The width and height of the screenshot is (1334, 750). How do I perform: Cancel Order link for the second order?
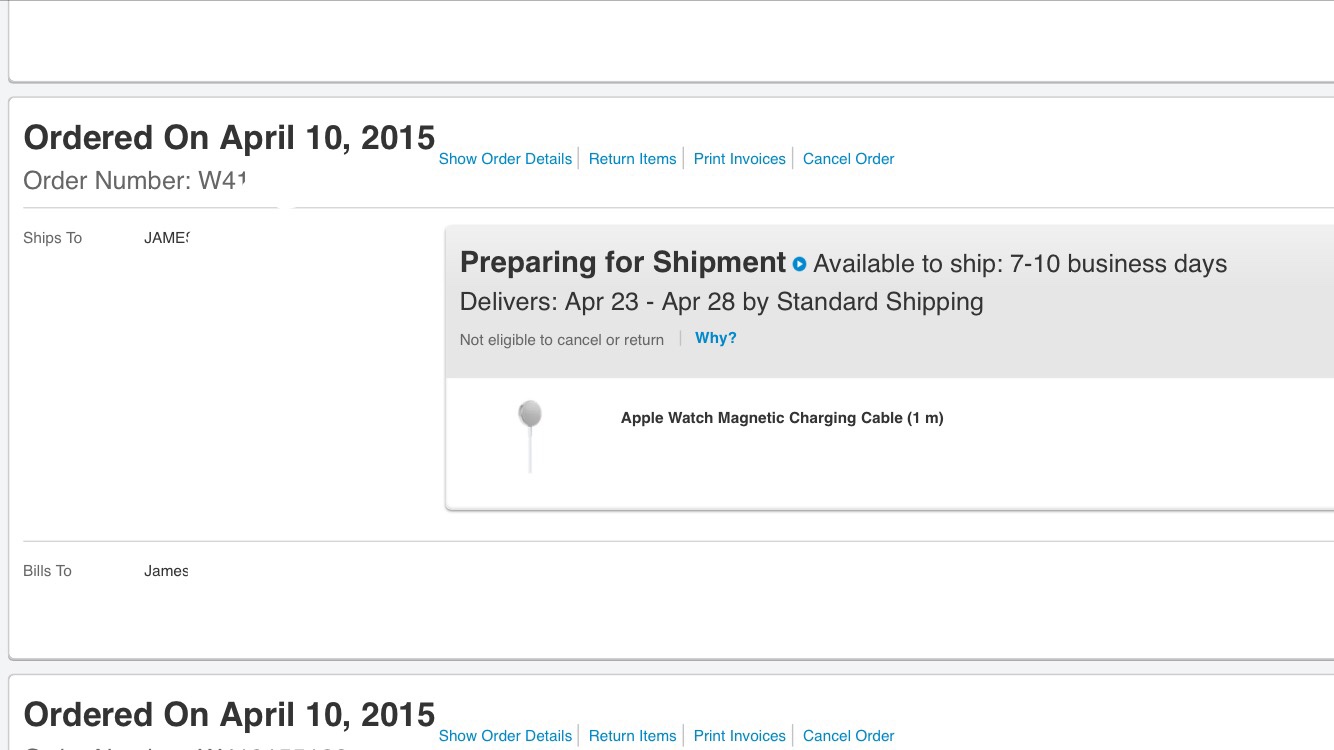[x=848, y=736]
